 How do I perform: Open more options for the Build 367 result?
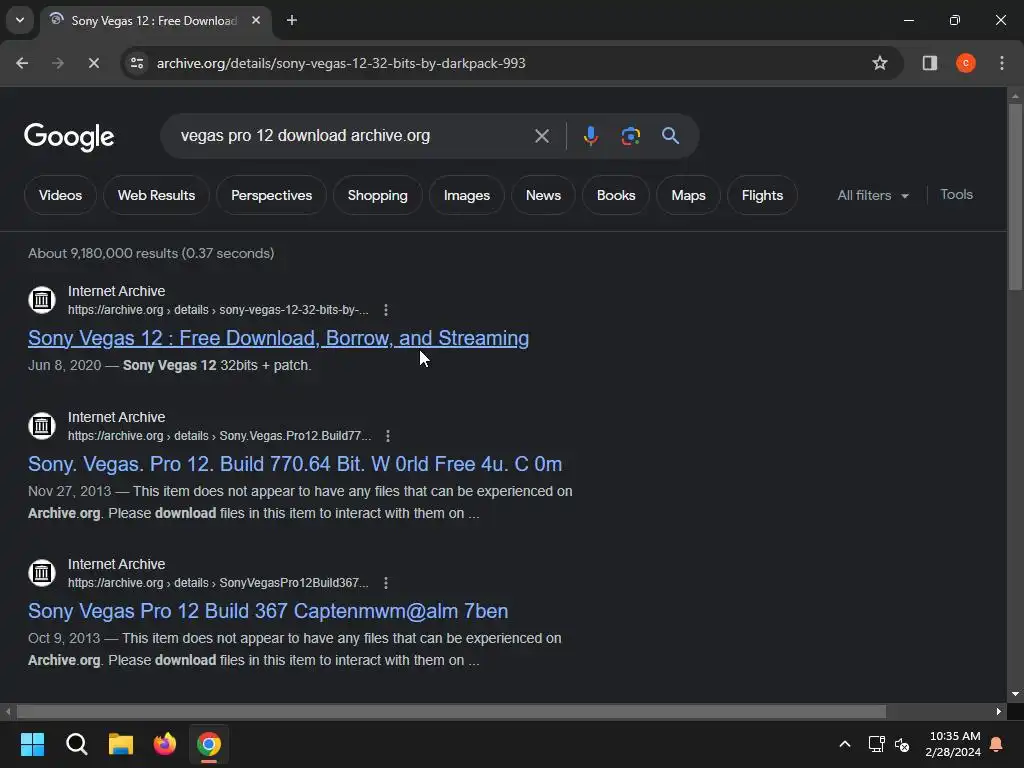coord(386,583)
